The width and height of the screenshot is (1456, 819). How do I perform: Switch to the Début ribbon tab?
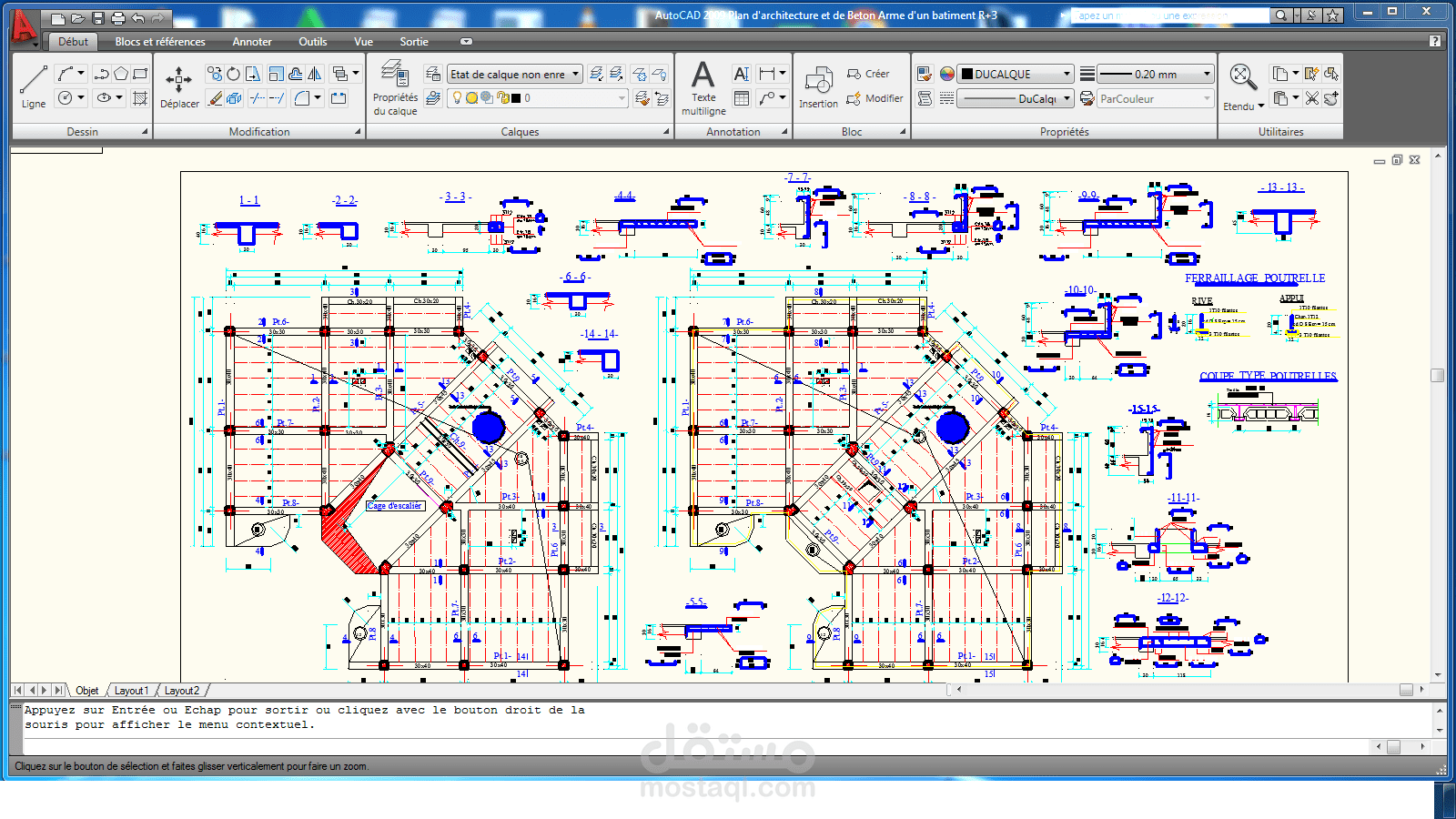click(x=73, y=42)
